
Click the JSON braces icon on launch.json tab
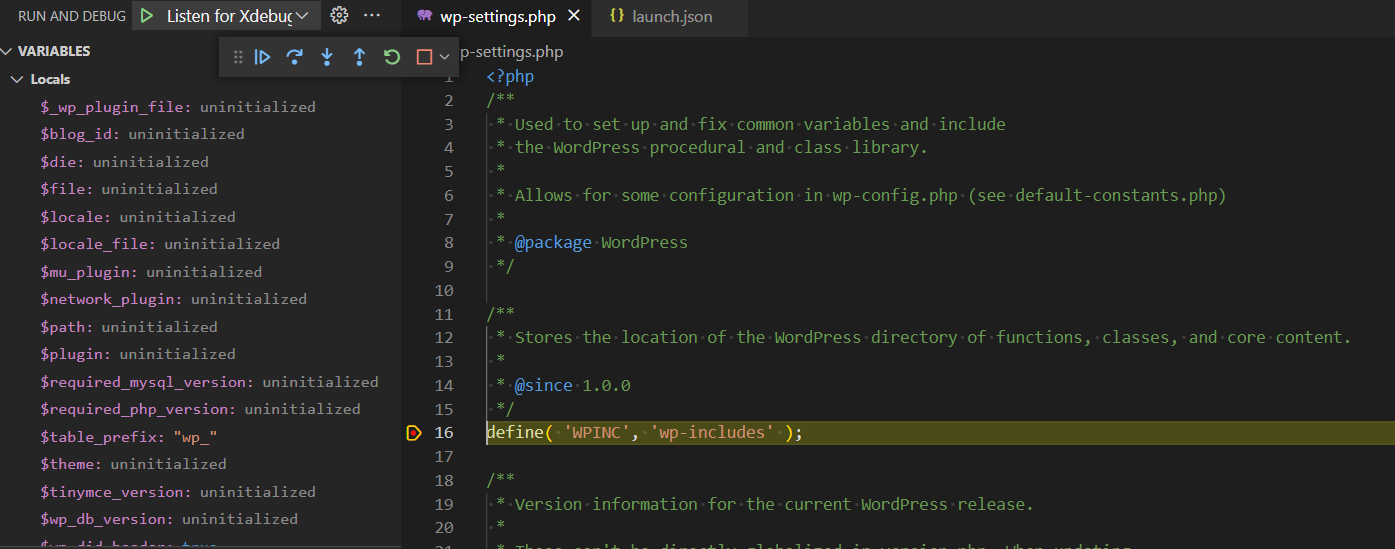pyautogui.click(x=616, y=17)
